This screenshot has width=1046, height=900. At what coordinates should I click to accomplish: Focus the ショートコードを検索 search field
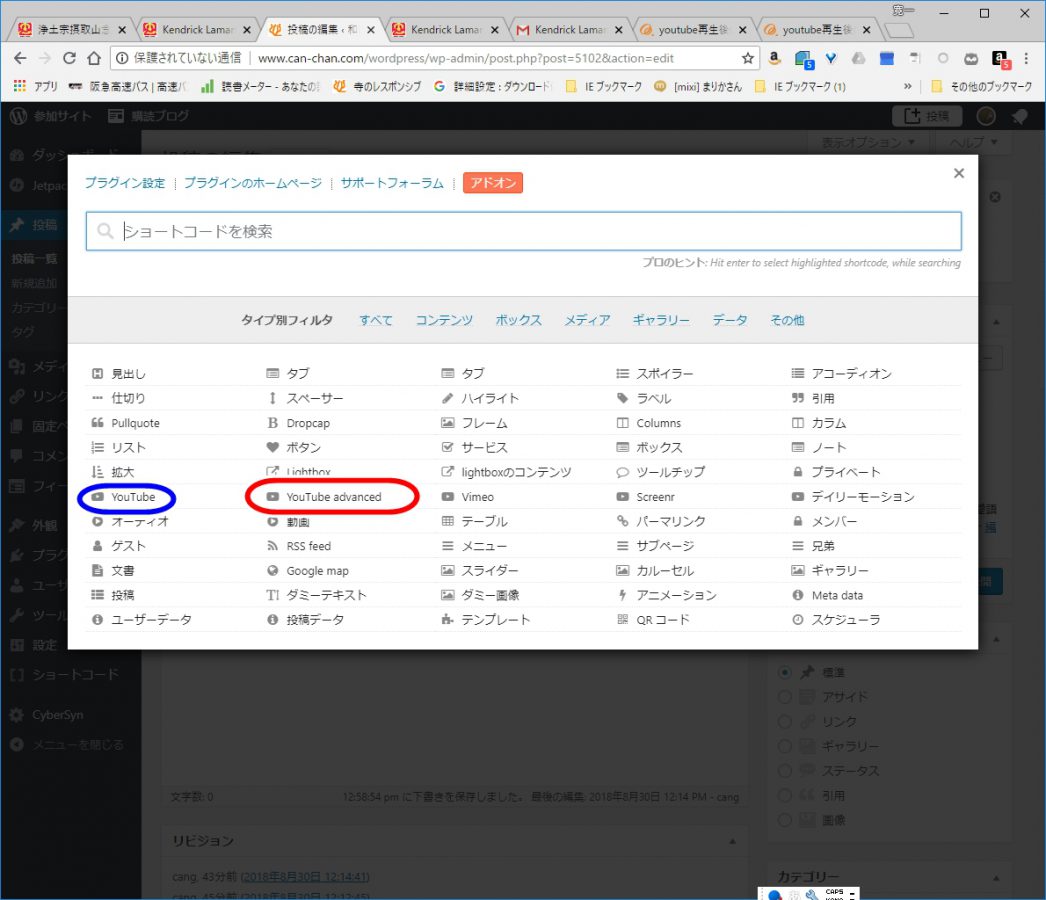click(524, 232)
